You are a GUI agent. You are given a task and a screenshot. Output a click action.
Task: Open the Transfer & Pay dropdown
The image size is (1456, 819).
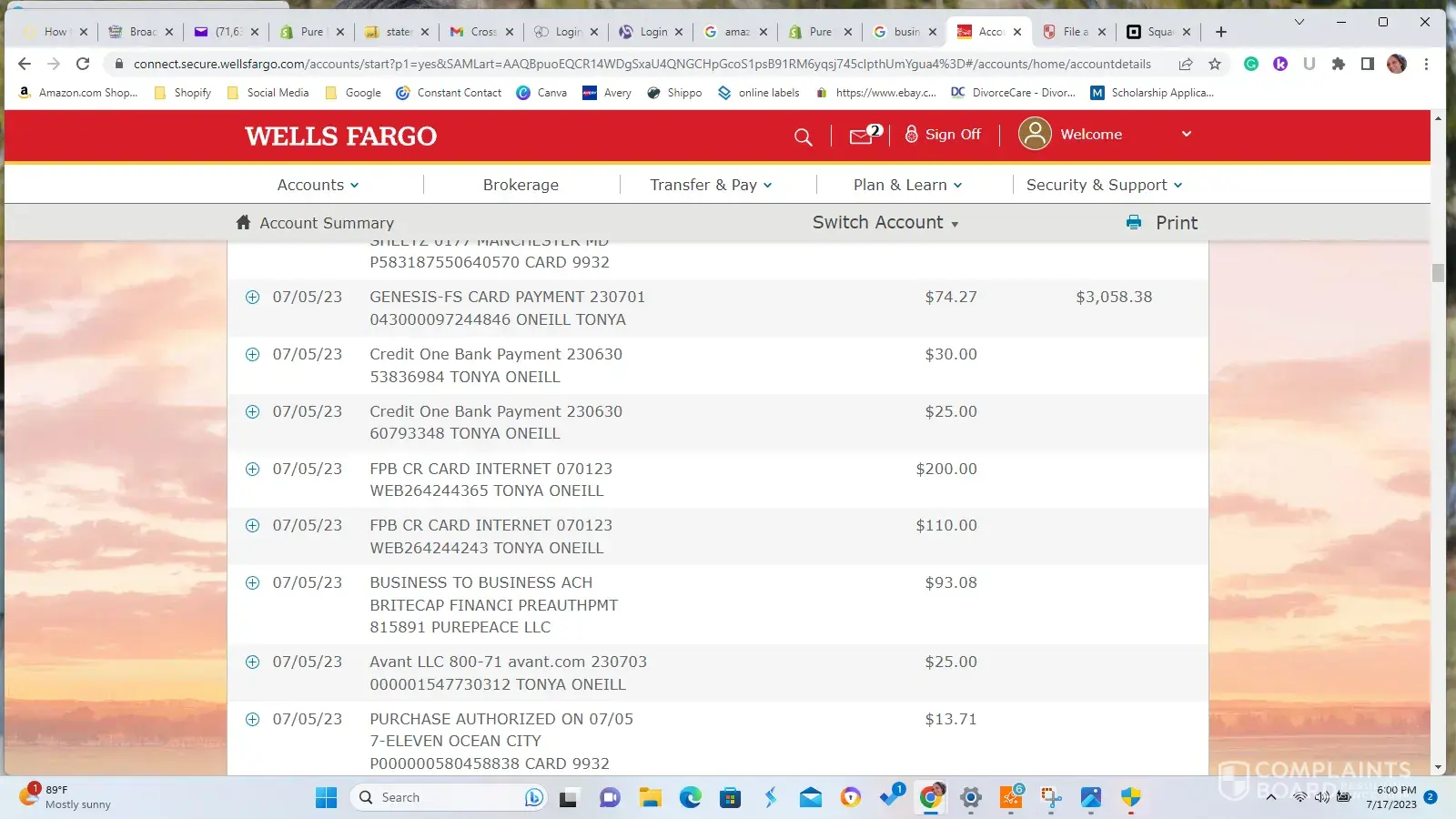point(711,185)
